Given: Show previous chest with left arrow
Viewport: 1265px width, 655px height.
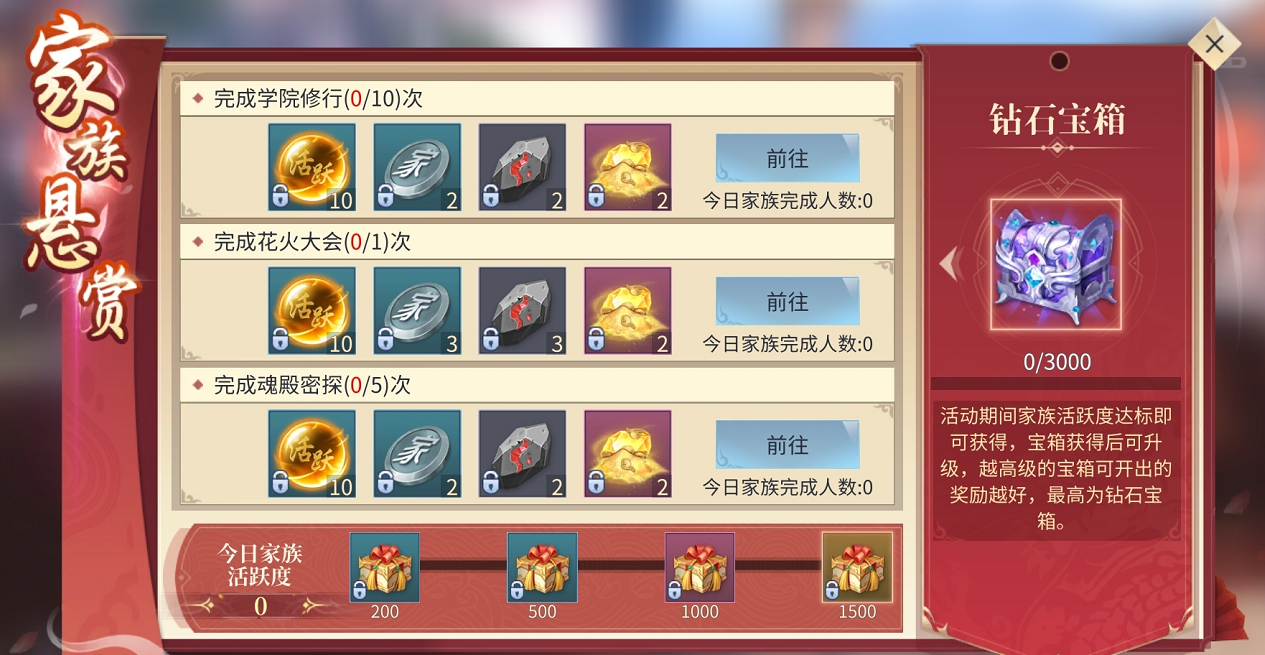Looking at the screenshot, I should click(x=950, y=264).
